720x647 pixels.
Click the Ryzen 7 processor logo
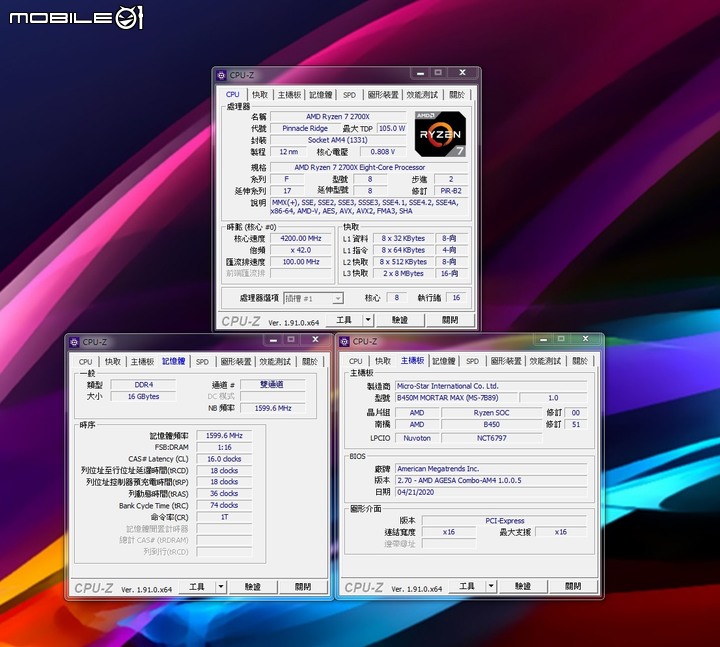(440, 134)
